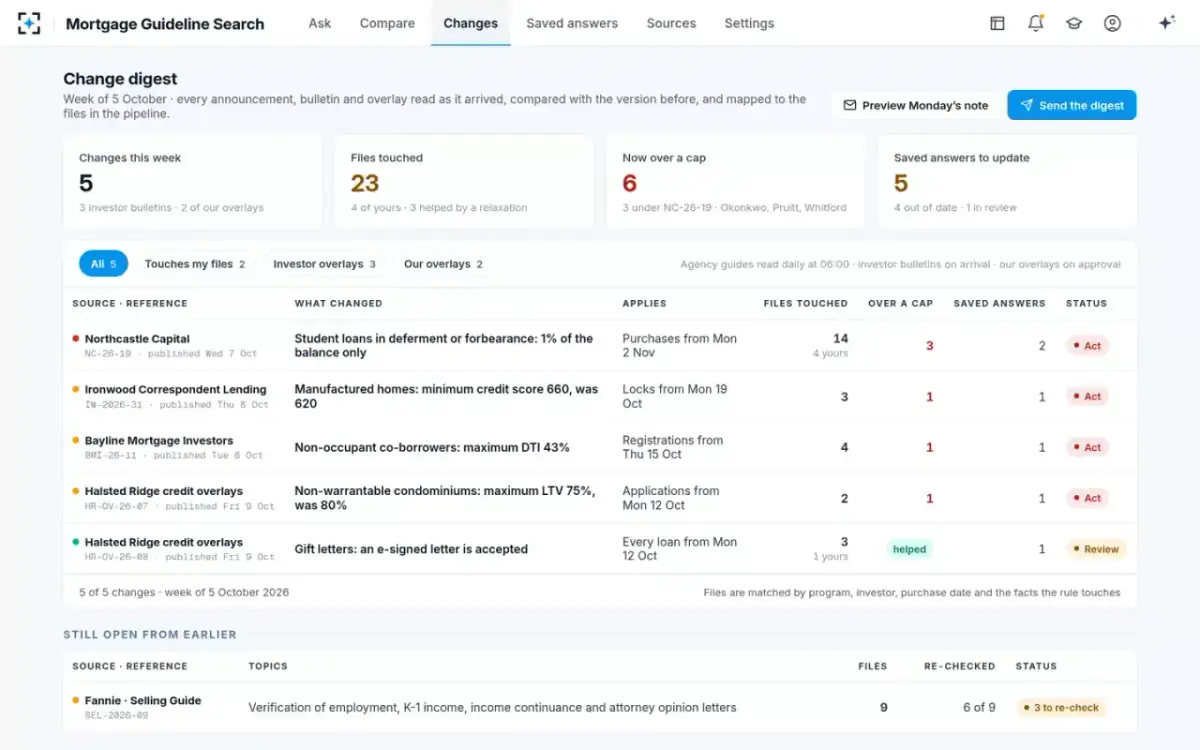Open the notifications bell icon
Screen dimensions: 1200x750
1035,23
